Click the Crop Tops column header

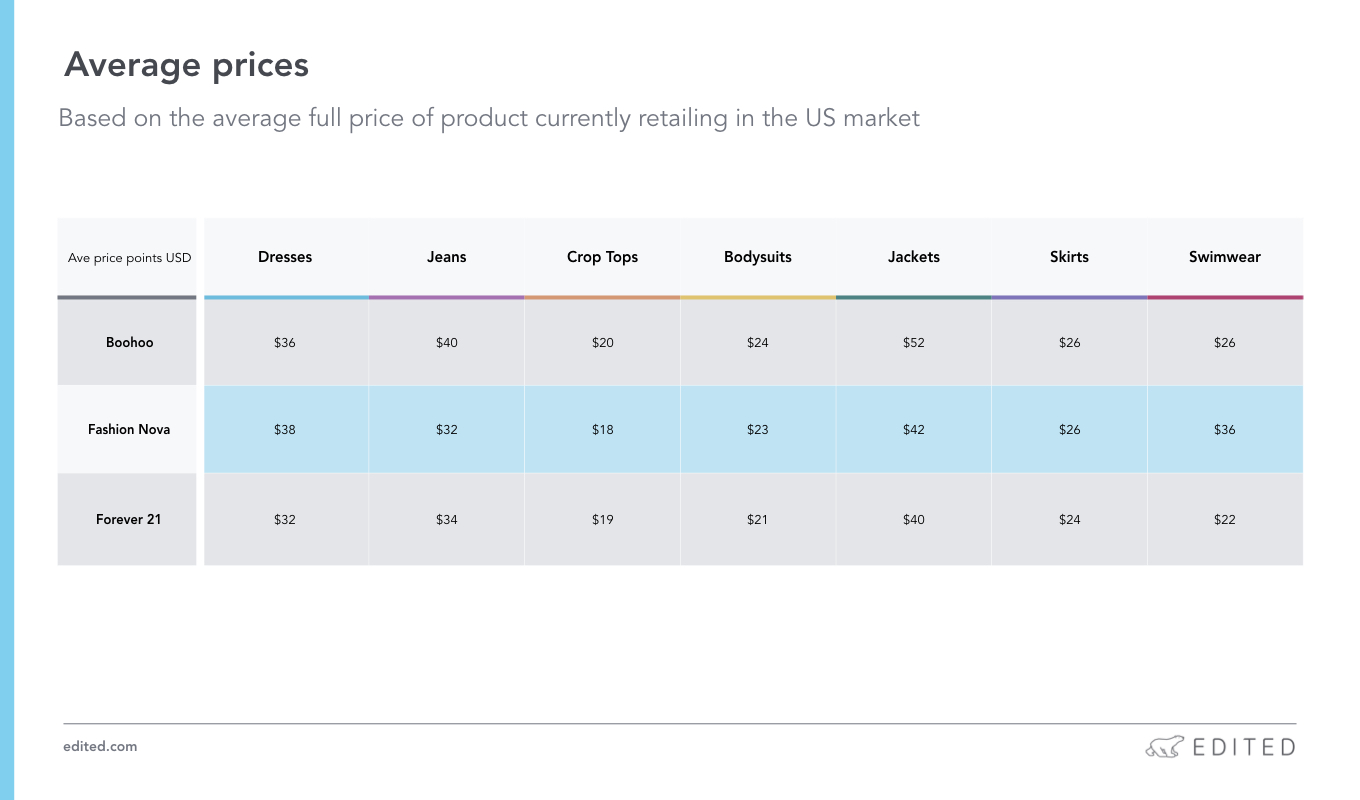tap(602, 257)
